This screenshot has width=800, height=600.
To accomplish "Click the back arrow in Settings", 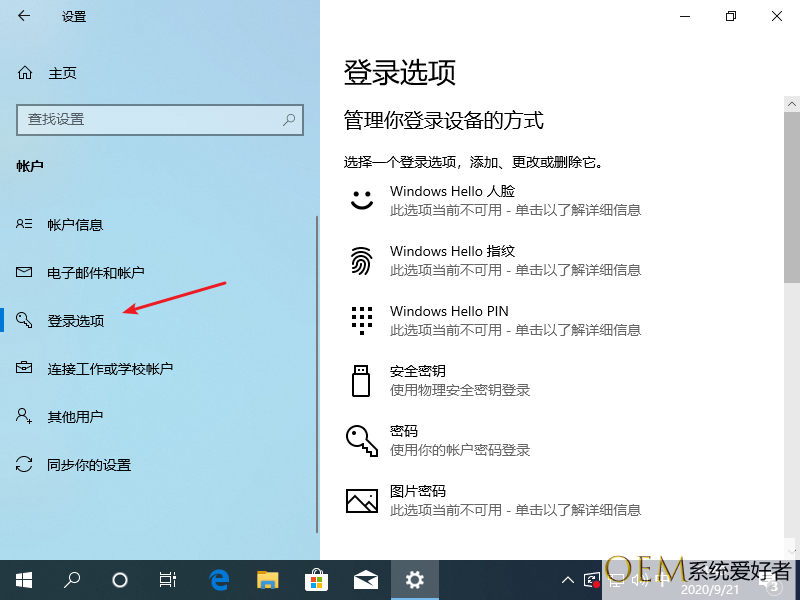I will click(x=24, y=16).
